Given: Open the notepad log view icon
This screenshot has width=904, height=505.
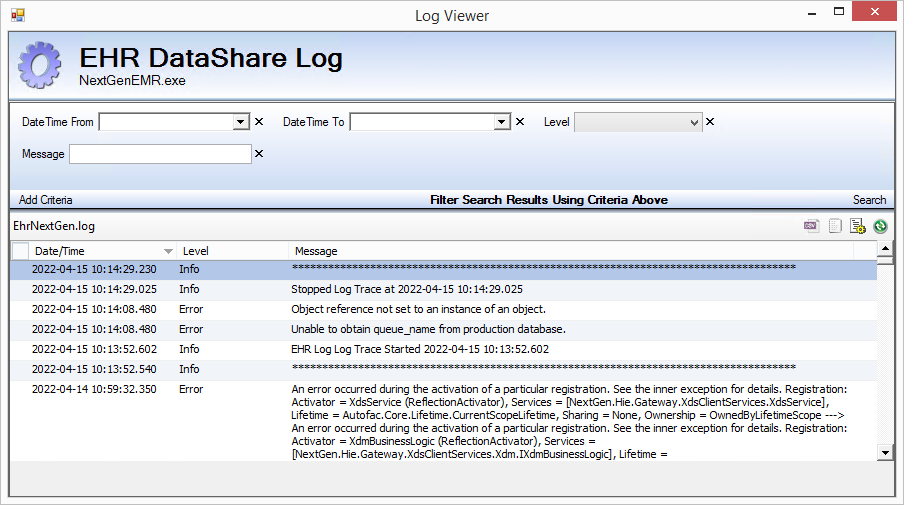Looking at the screenshot, I should pos(835,226).
